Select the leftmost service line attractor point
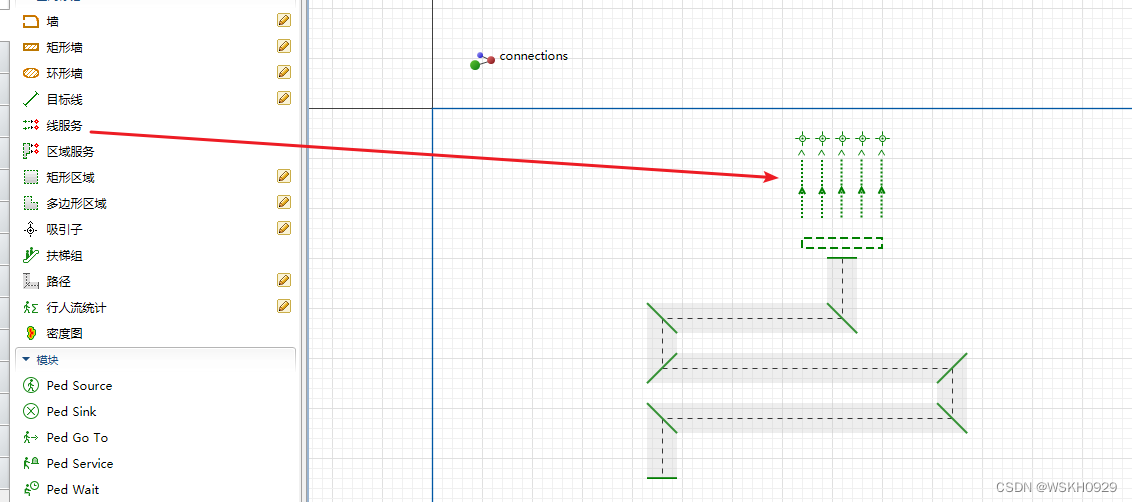This screenshot has width=1132, height=502. coord(801,138)
